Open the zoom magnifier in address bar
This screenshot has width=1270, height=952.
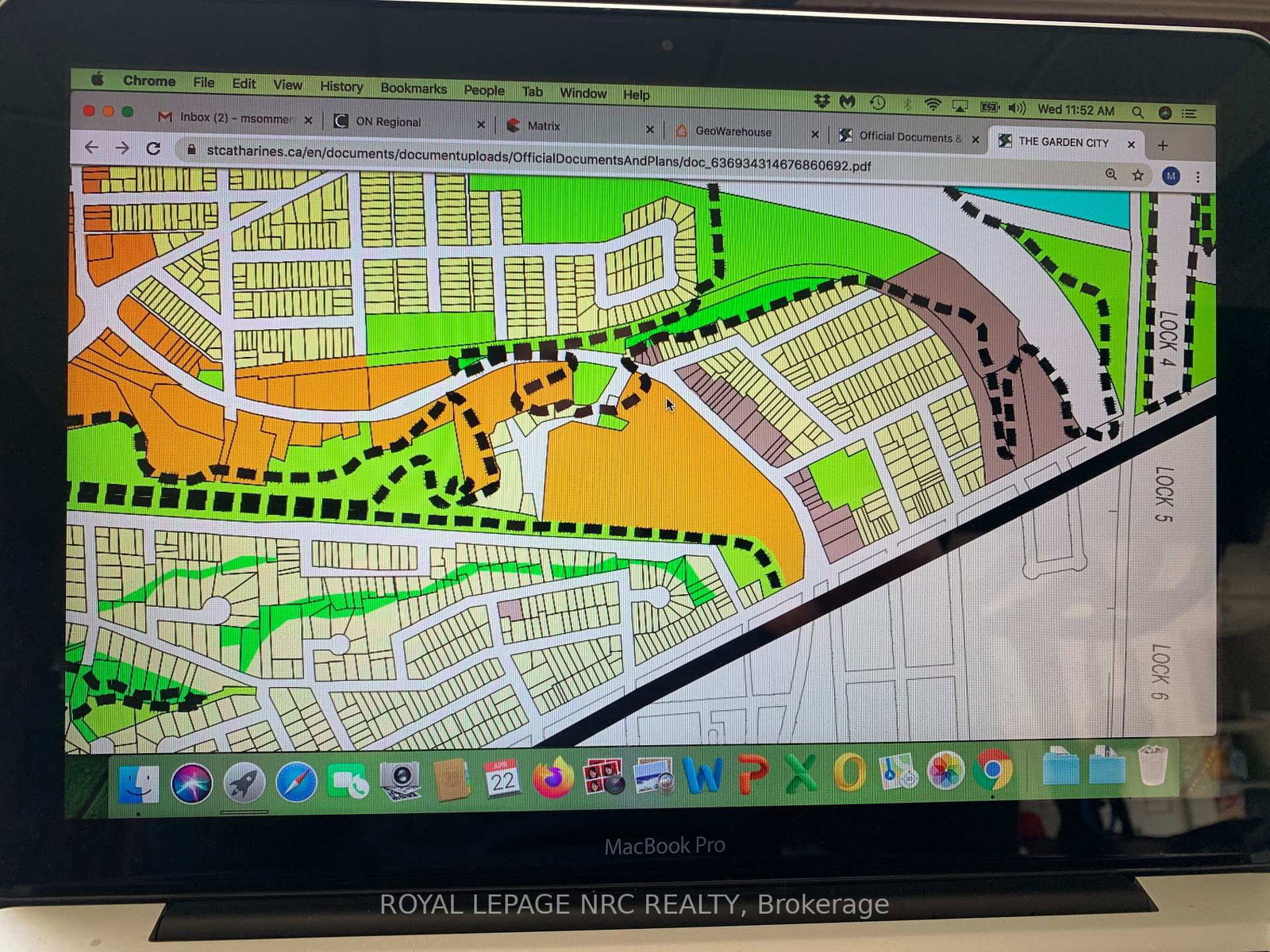pos(1110,174)
